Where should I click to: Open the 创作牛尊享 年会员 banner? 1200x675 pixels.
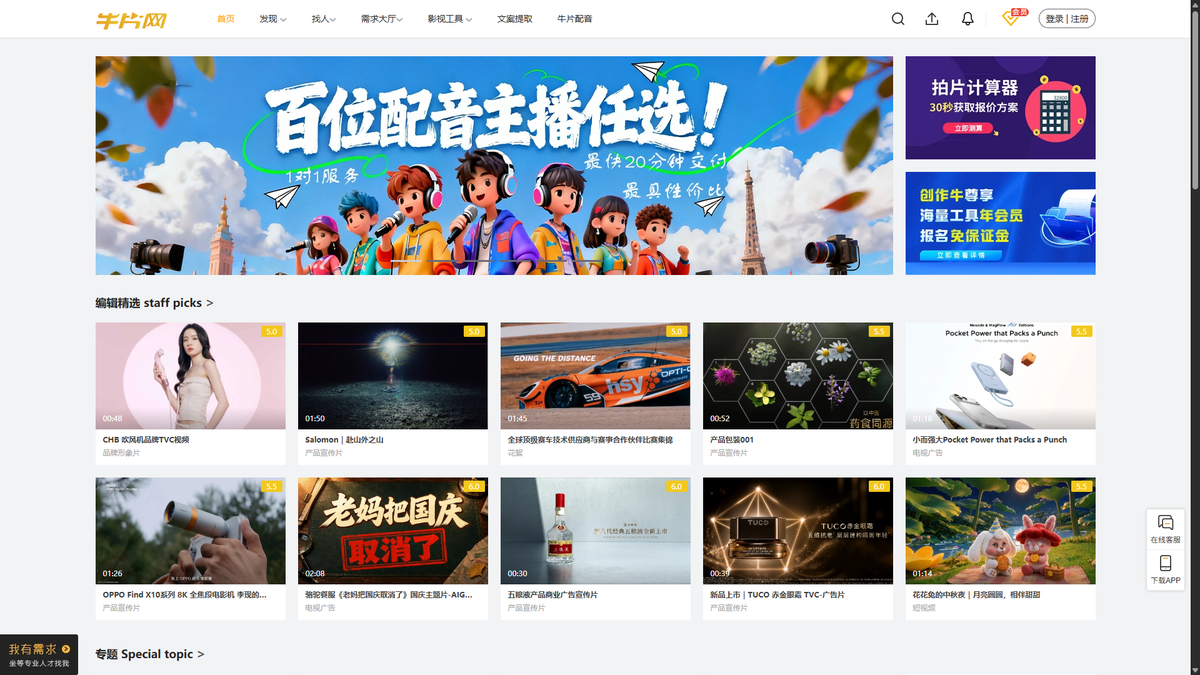(x=1000, y=223)
